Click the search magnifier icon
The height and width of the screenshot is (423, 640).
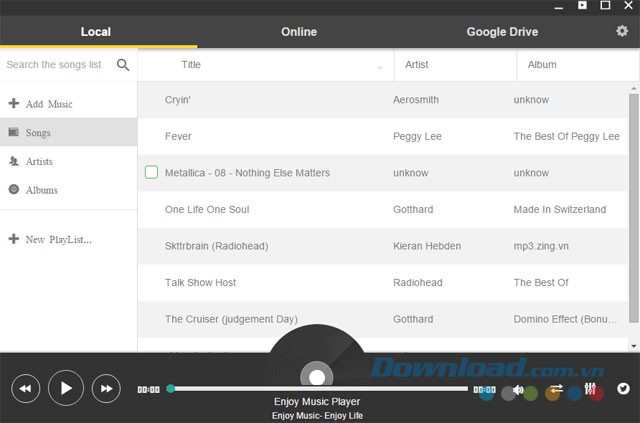pos(123,65)
